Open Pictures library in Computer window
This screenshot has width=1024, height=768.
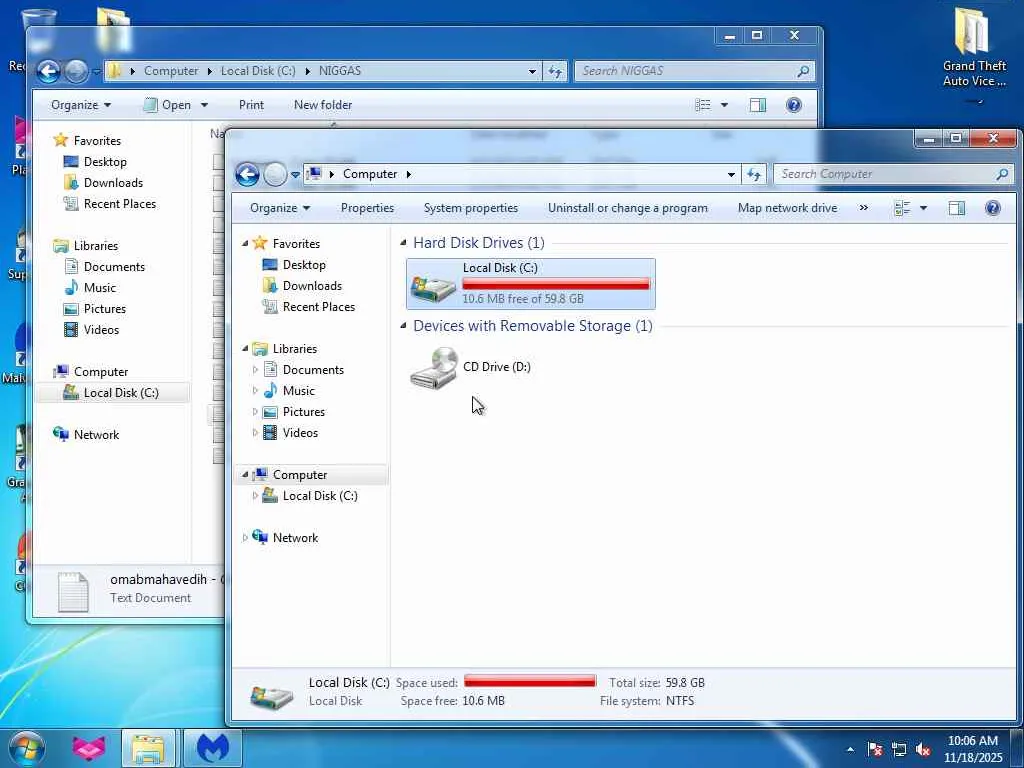(303, 412)
